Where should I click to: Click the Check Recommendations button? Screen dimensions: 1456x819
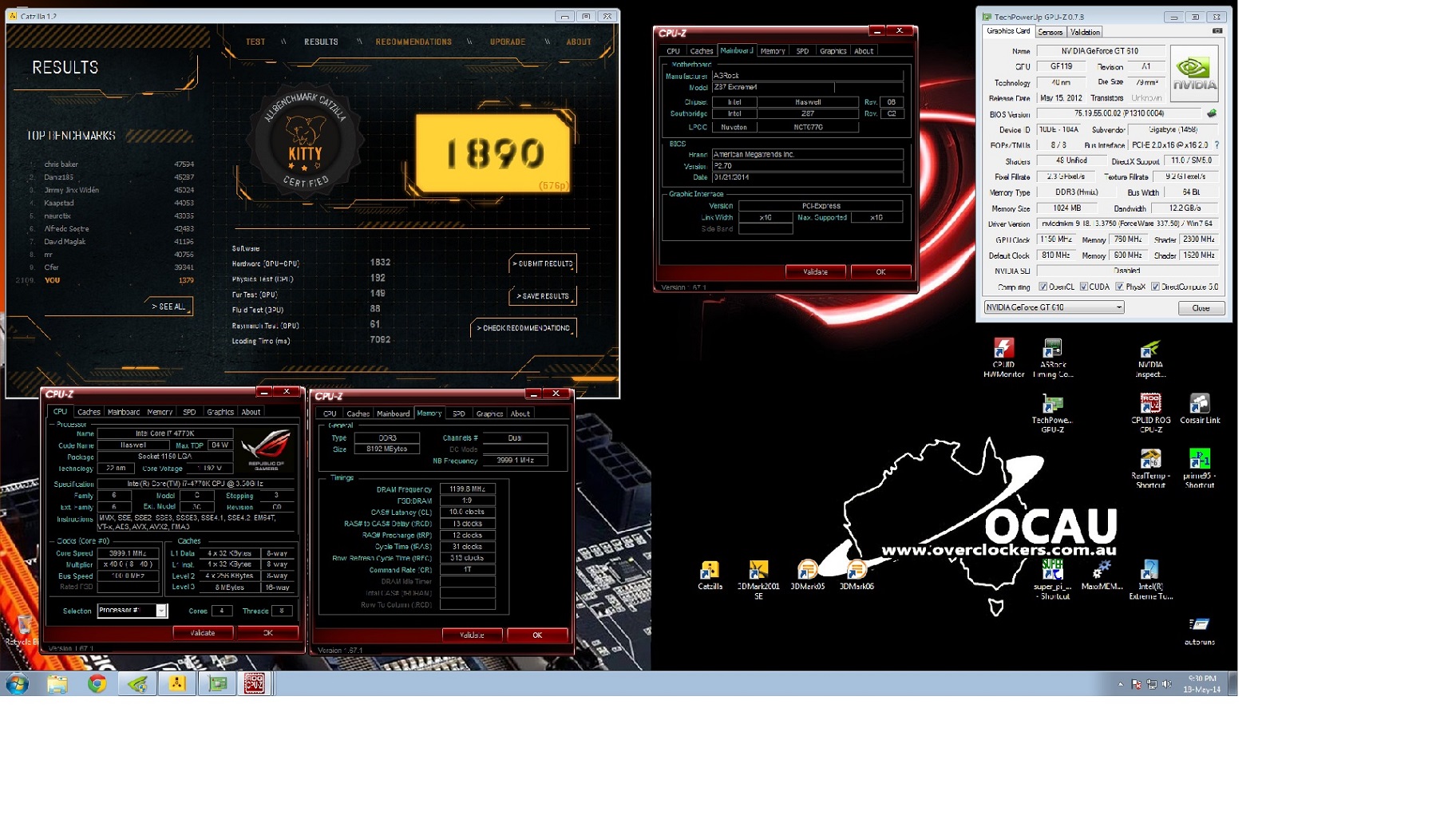click(x=524, y=328)
